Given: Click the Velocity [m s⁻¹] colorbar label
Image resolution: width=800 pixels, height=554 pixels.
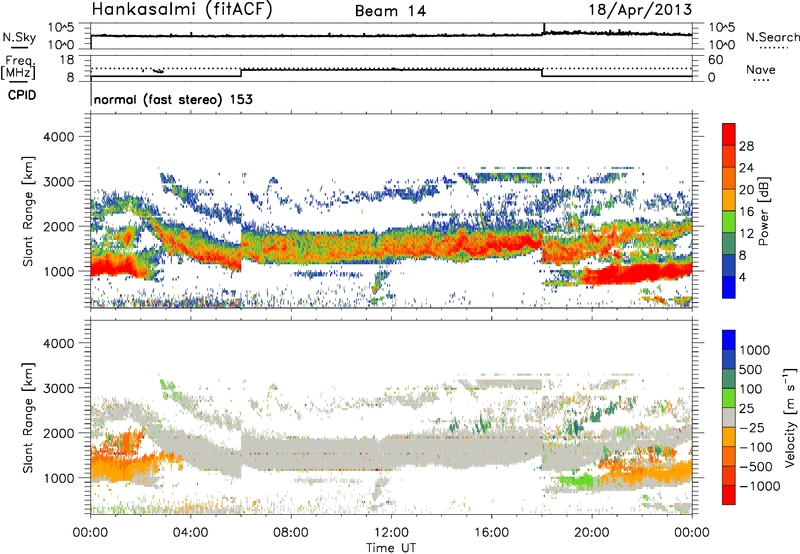Looking at the screenshot, I should (x=790, y=417).
